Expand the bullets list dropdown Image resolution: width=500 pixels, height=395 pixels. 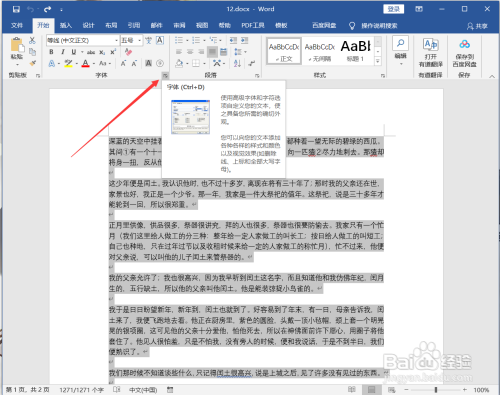[187, 40]
